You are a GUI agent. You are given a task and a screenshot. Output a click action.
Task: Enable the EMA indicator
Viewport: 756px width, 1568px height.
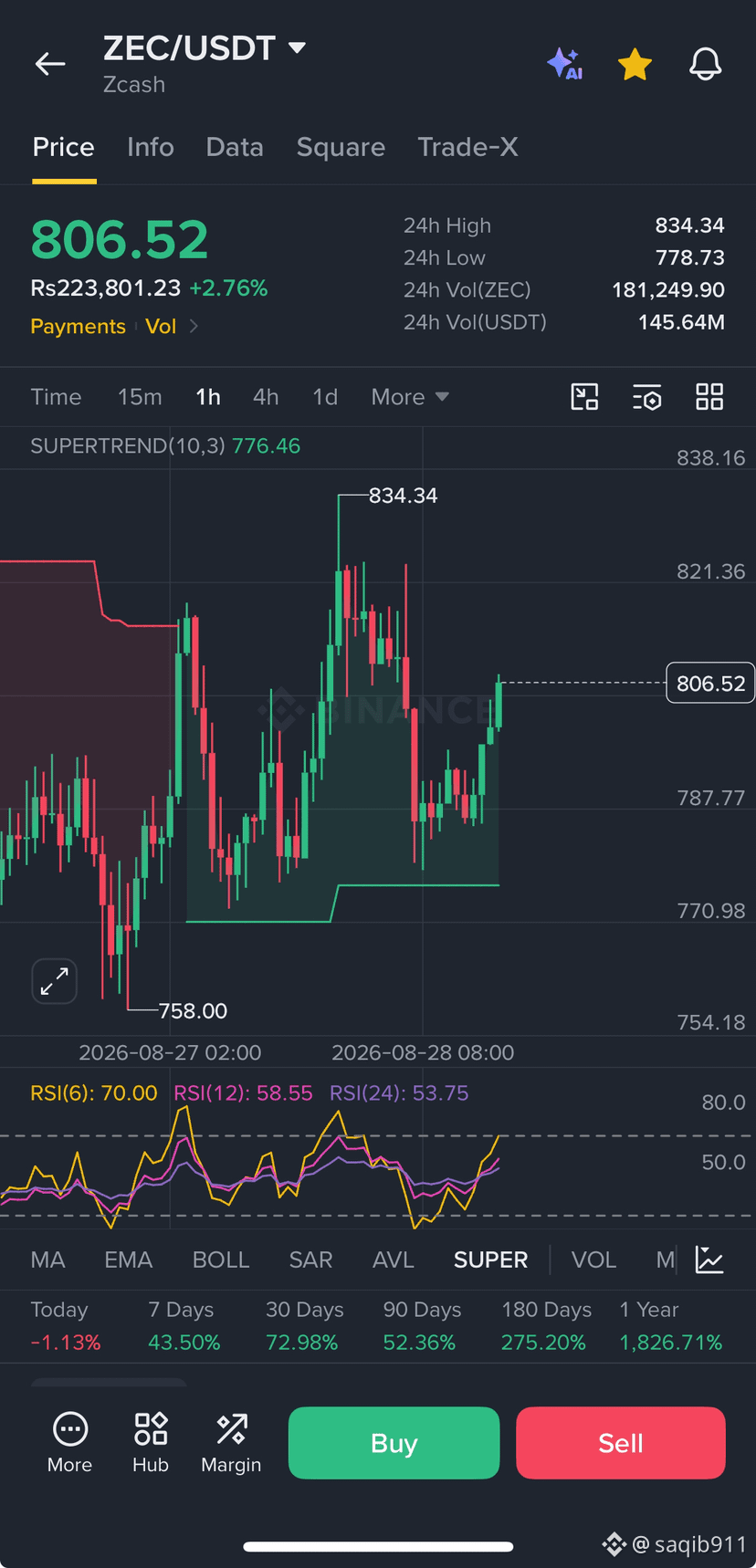[128, 1260]
